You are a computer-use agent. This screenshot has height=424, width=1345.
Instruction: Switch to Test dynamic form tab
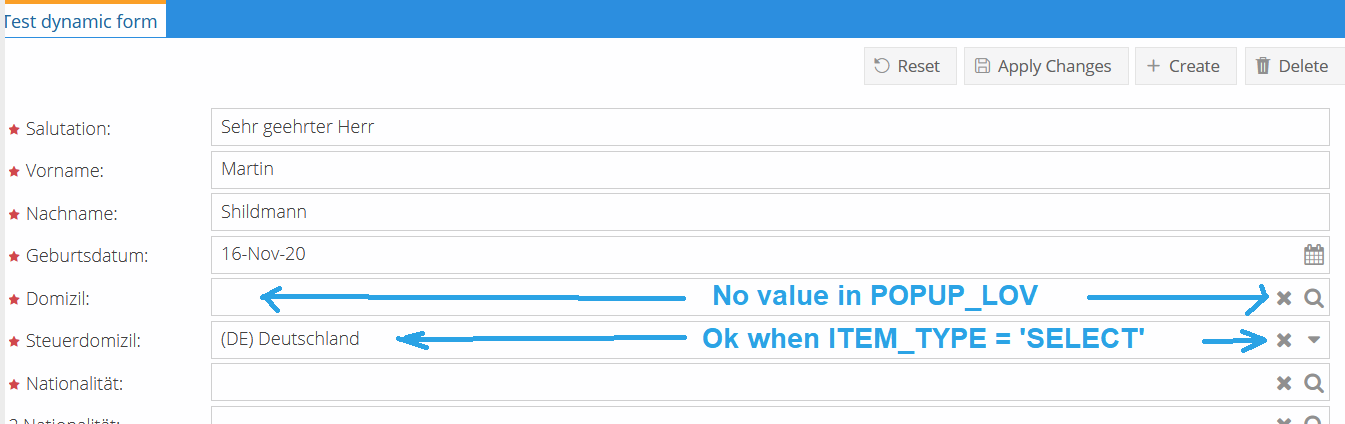82,21
